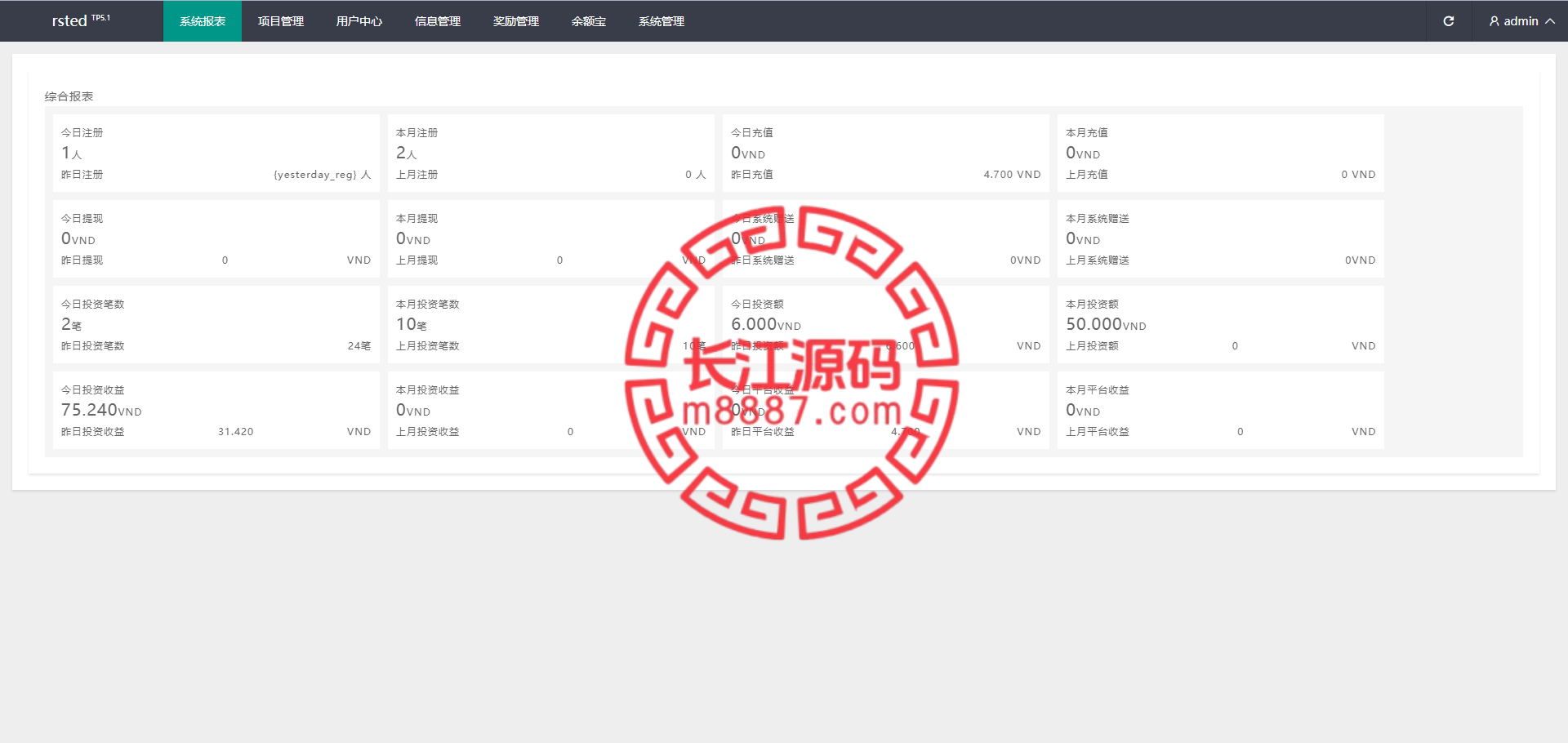This screenshot has width=1568, height=743.
Task: Click the 今日投资笔数 label
Action: (x=92, y=304)
